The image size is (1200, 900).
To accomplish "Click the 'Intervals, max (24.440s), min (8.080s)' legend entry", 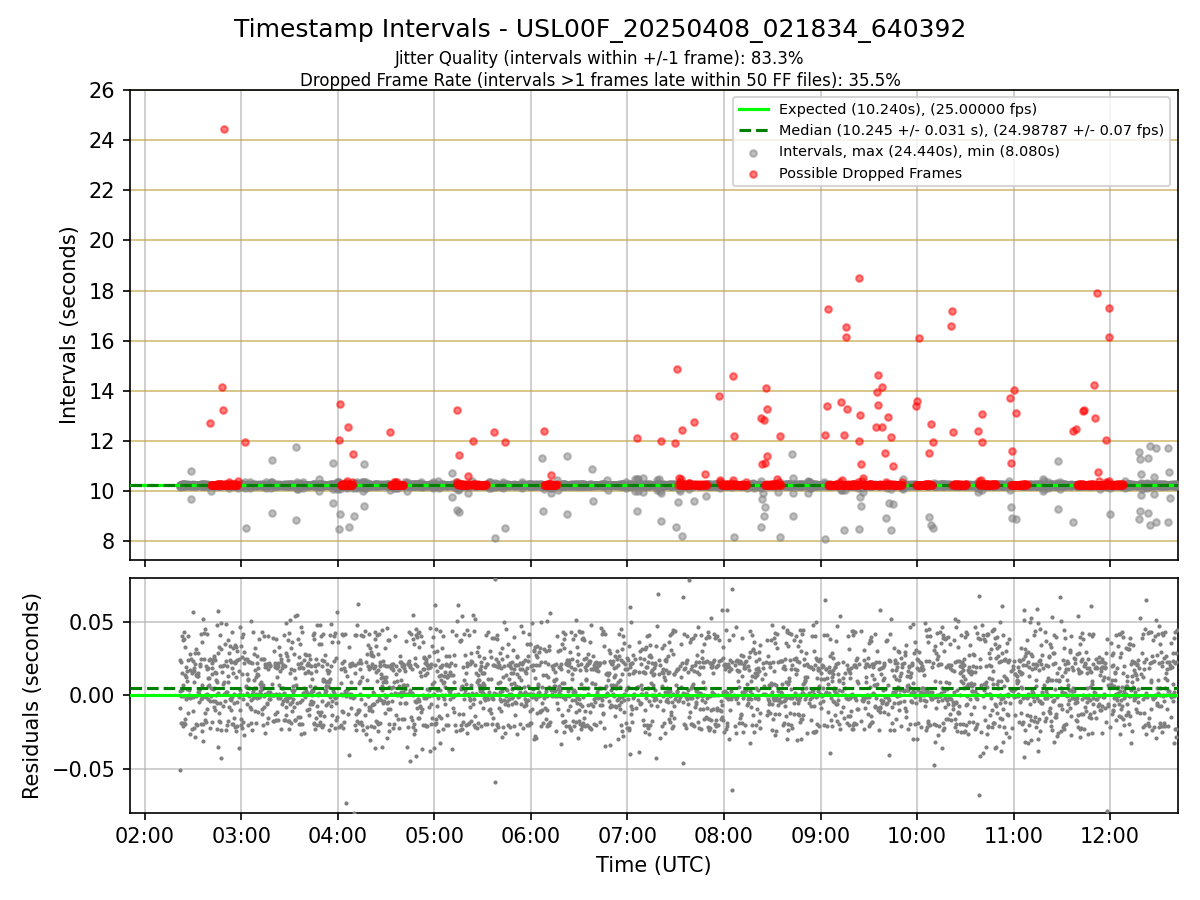I will (x=919, y=151).
